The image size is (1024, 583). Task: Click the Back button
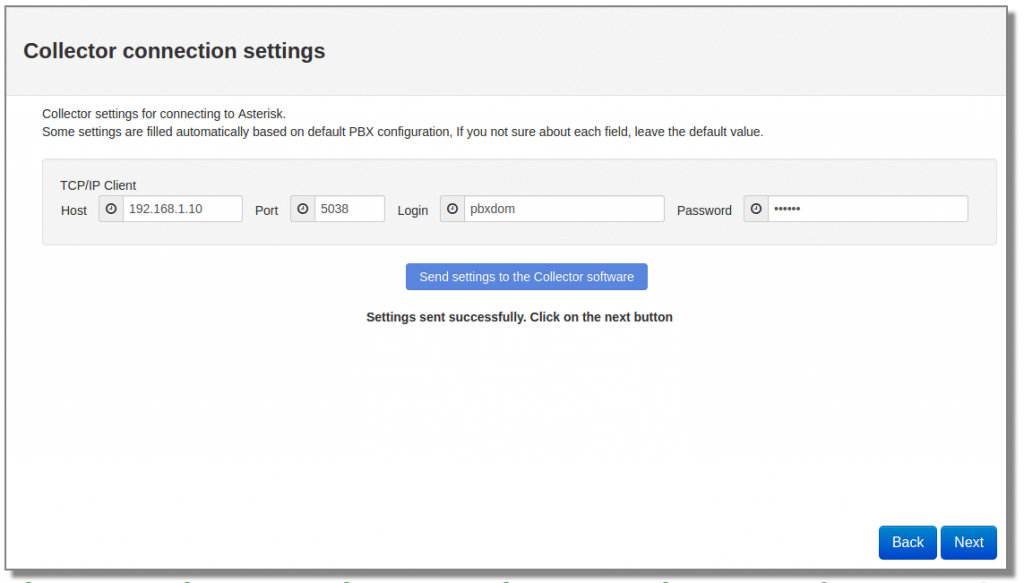907,542
